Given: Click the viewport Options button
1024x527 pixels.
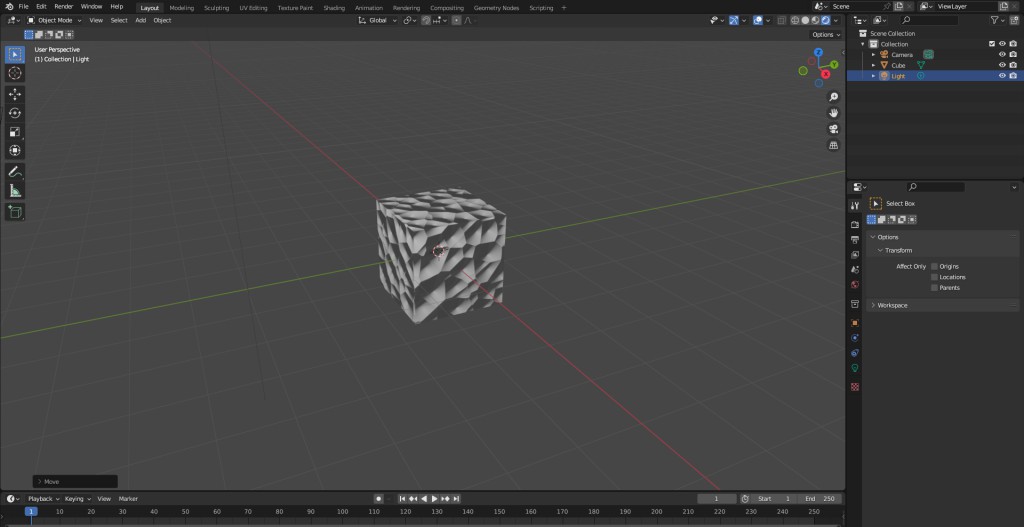Looking at the screenshot, I should point(824,34).
